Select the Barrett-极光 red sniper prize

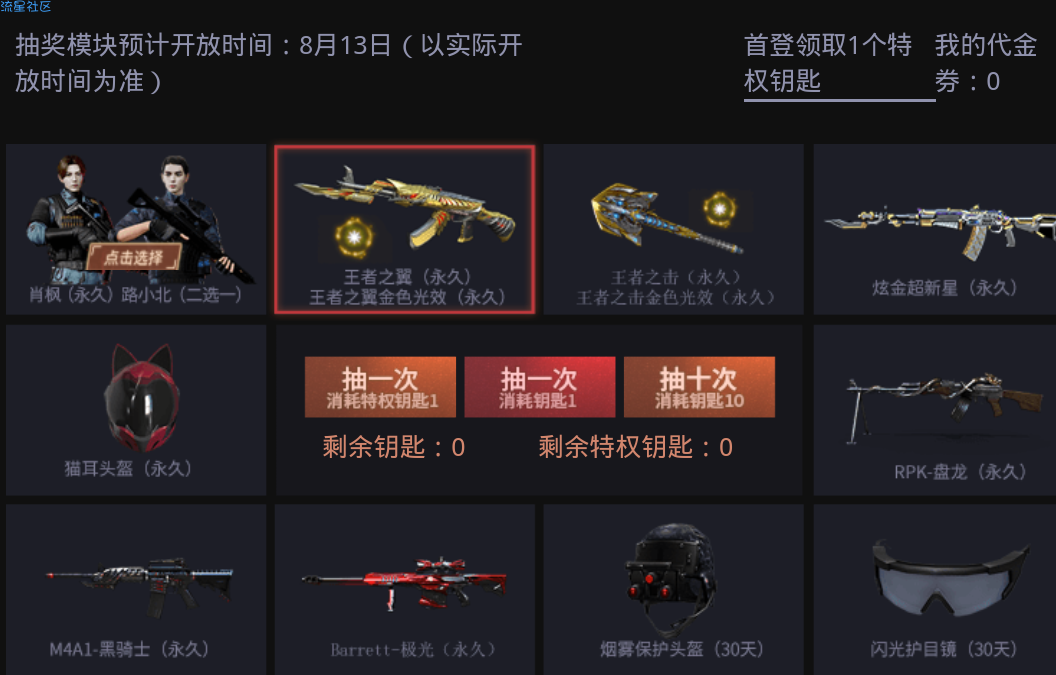tap(405, 589)
